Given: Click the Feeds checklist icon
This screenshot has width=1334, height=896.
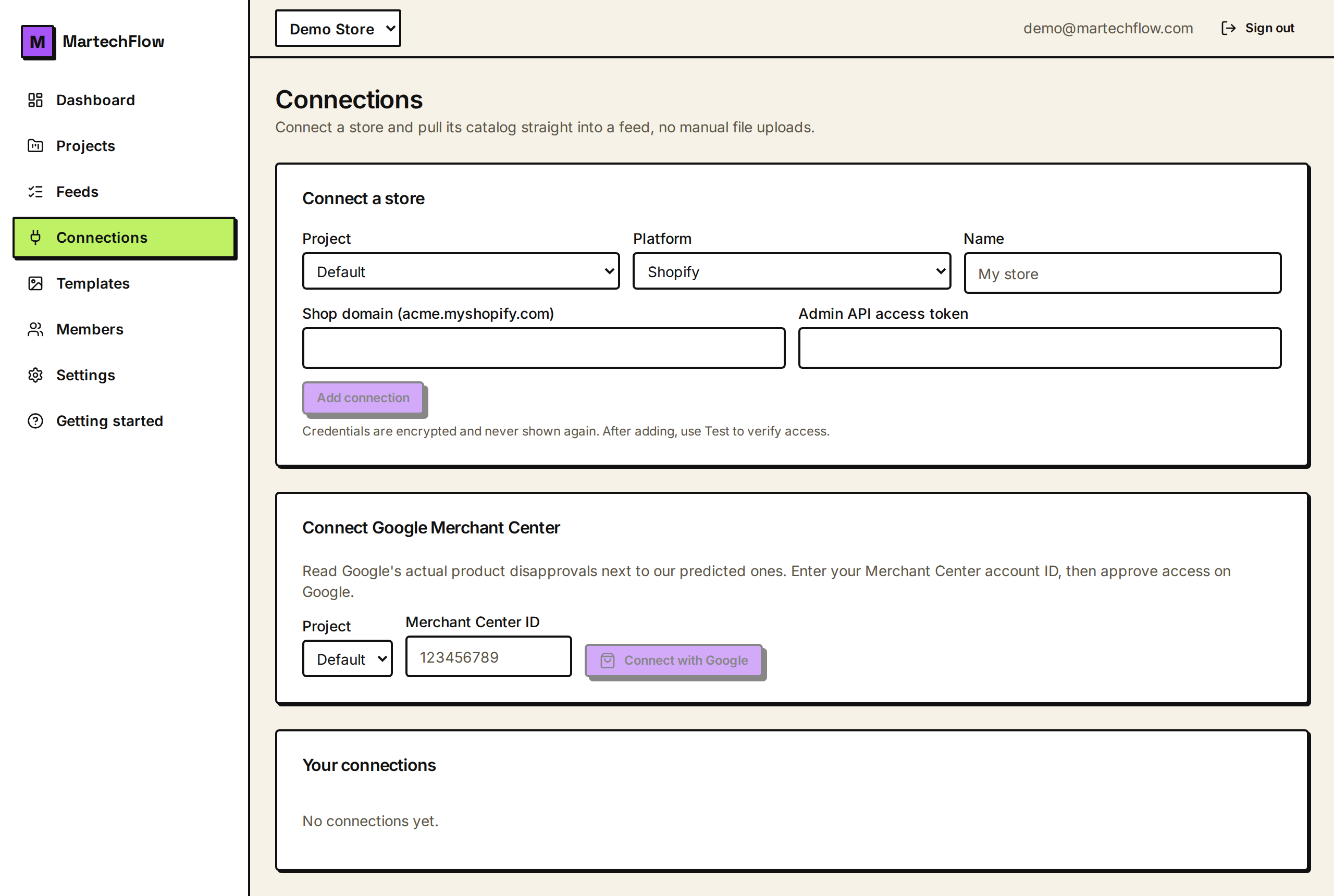Looking at the screenshot, I should click(35, 191).
